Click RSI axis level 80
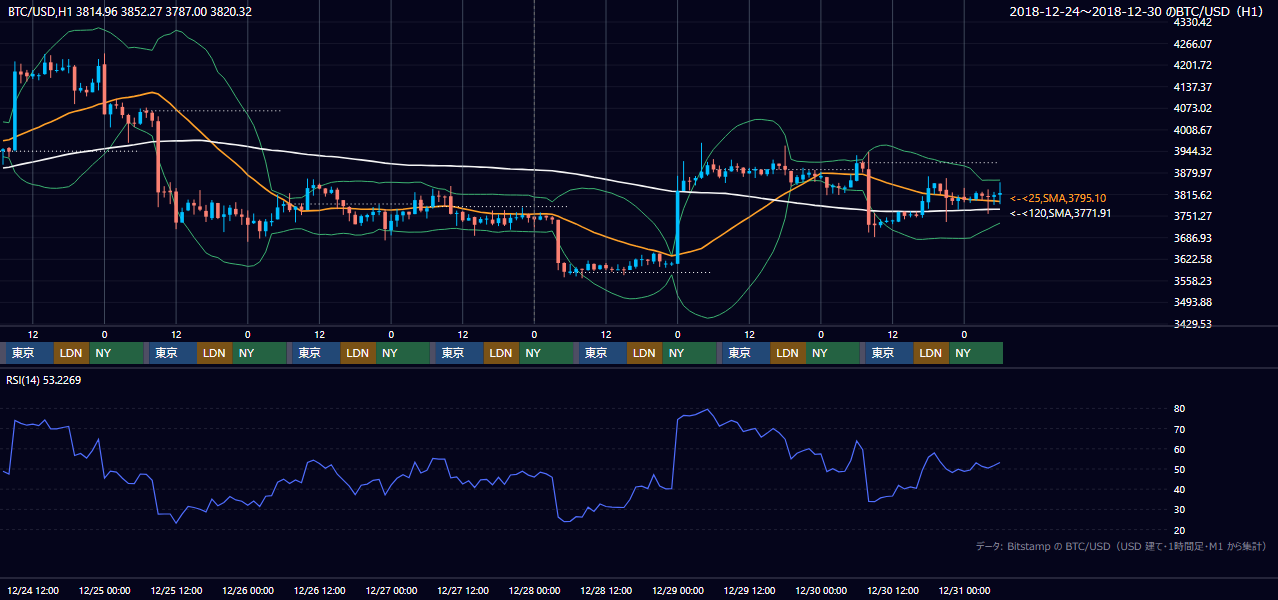The height and width of the screenshot is (600, 1278). click(1179, 409)
